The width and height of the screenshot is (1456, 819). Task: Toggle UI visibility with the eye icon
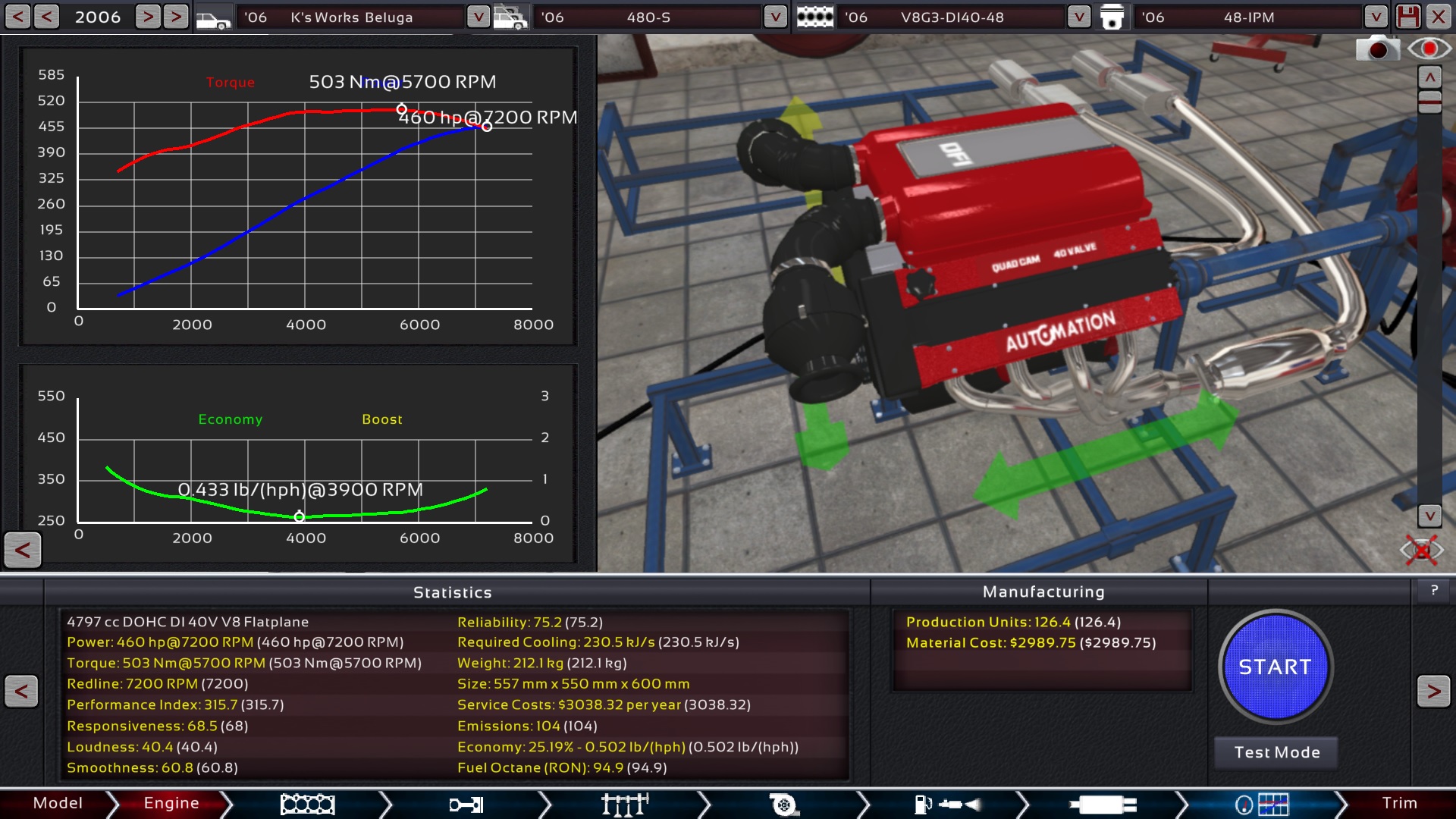(x=1429, y=49)
